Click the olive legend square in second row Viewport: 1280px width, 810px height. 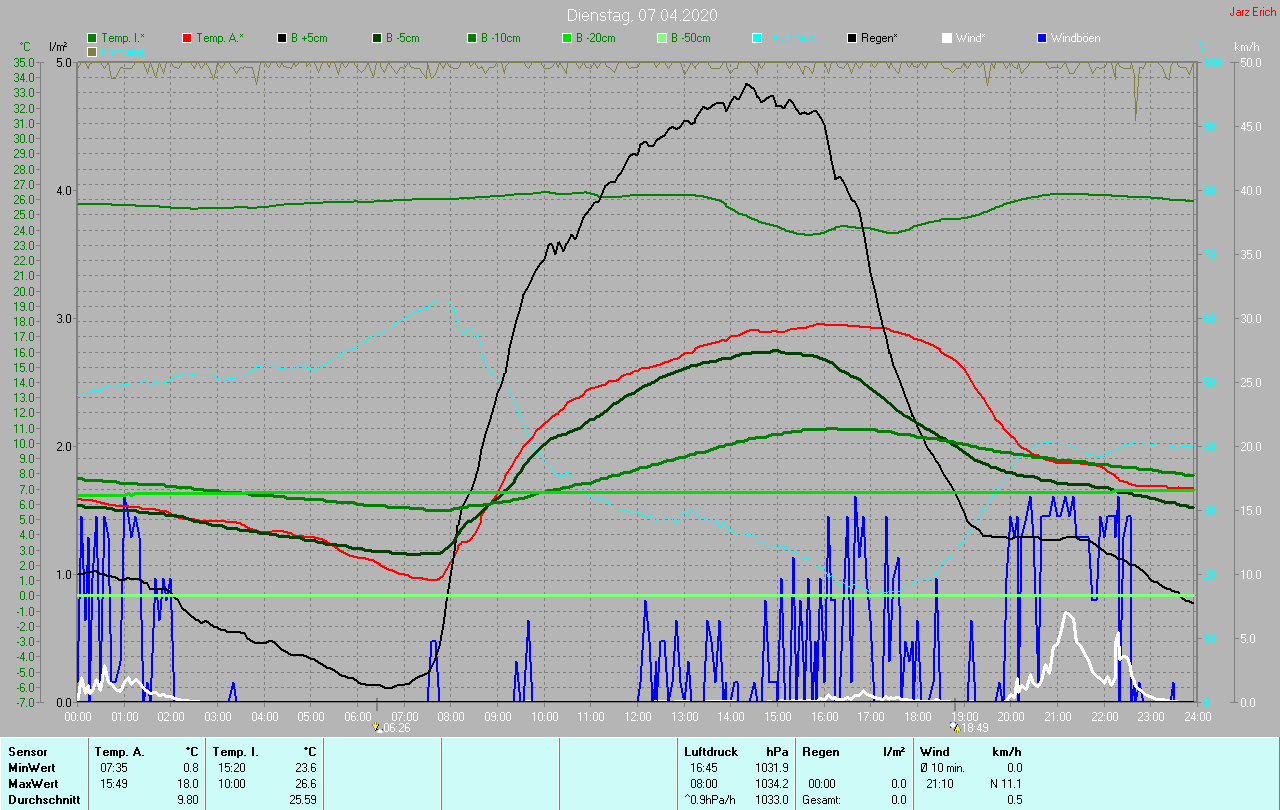point(92,51)
